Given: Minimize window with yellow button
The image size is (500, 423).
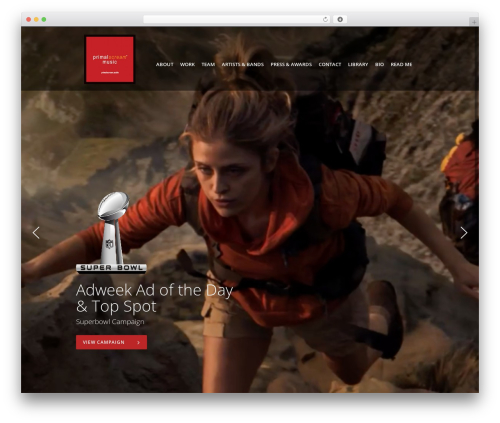Looking at the screenshot, I should [x=36, y=19].
